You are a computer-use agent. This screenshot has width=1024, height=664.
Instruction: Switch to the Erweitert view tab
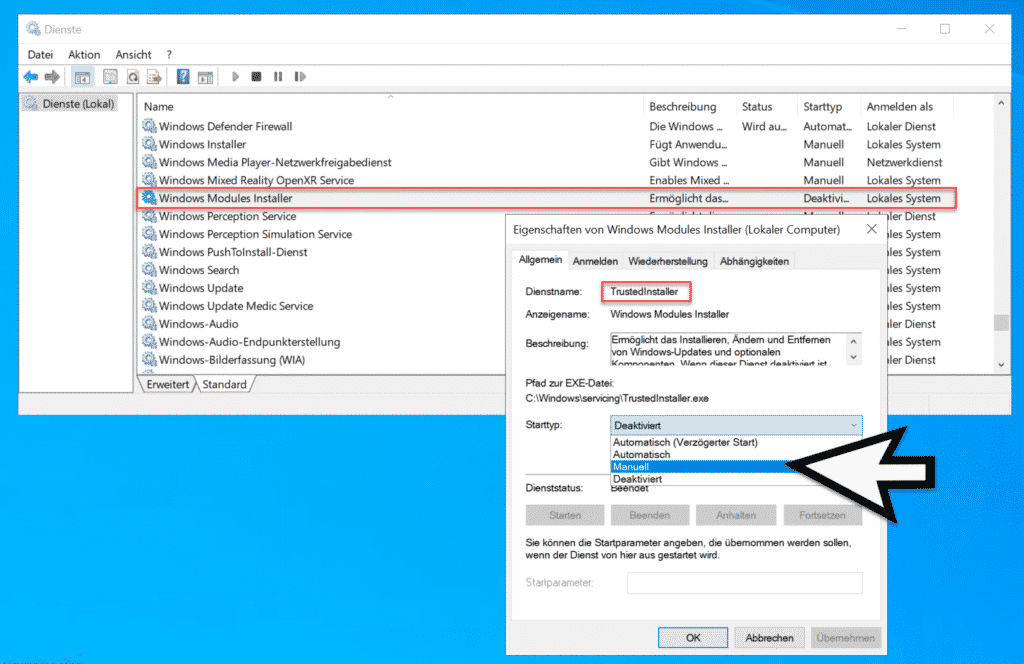[167, 385]
